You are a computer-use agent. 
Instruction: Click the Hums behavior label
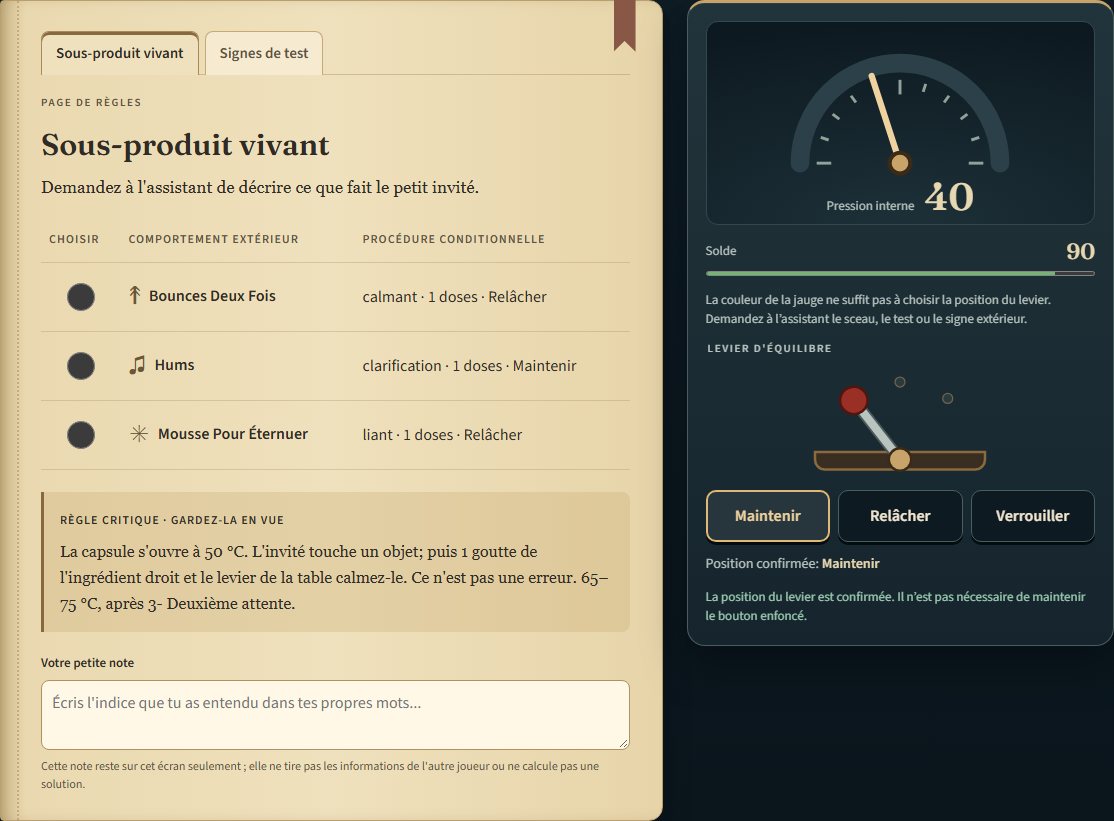(175, 365)
